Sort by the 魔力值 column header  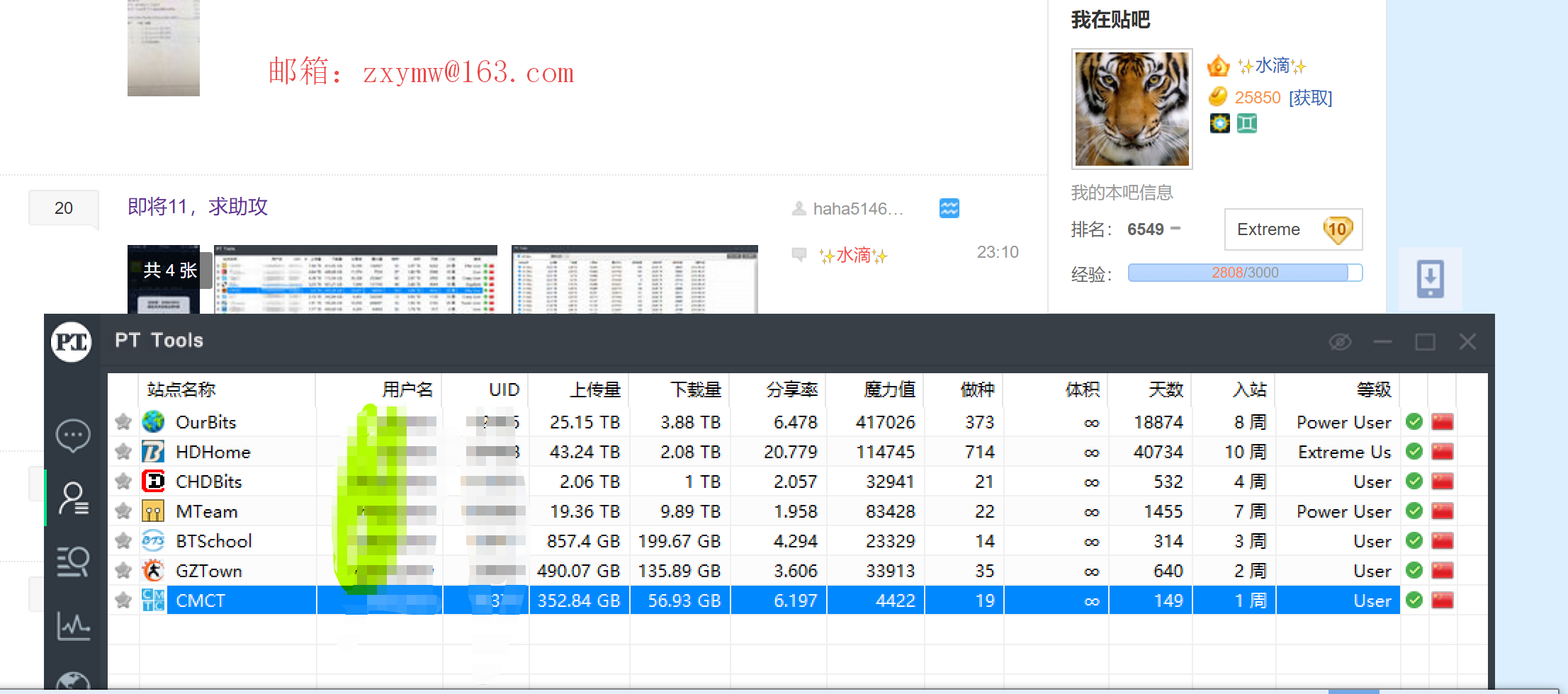click(876, 389)
